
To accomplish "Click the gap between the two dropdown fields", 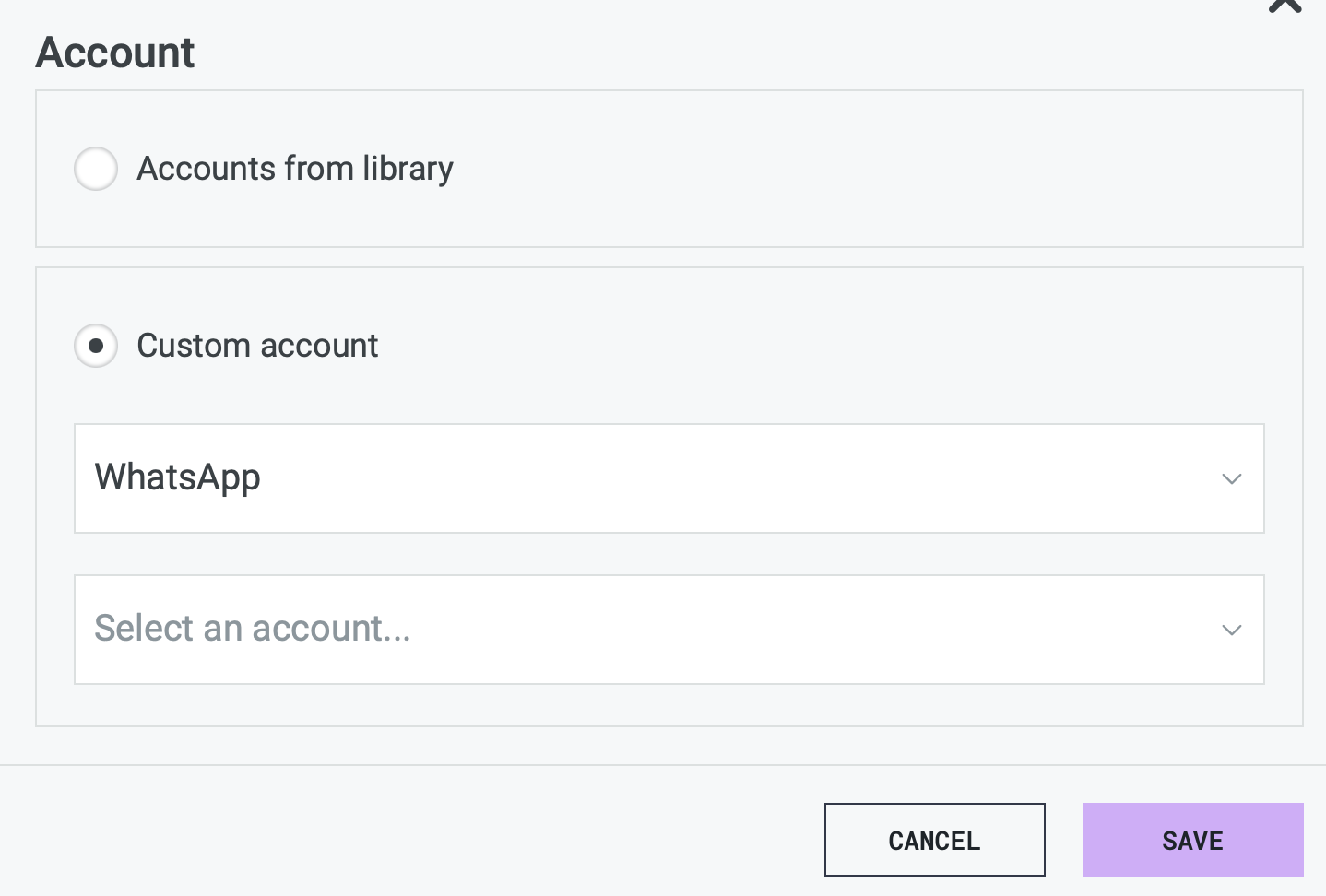I will click(x=669, y=554).
